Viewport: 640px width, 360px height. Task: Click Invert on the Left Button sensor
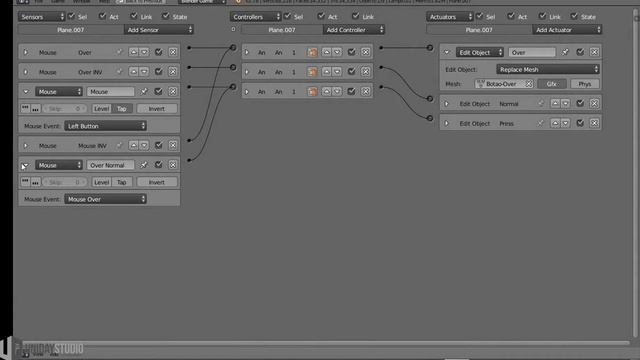157,109
